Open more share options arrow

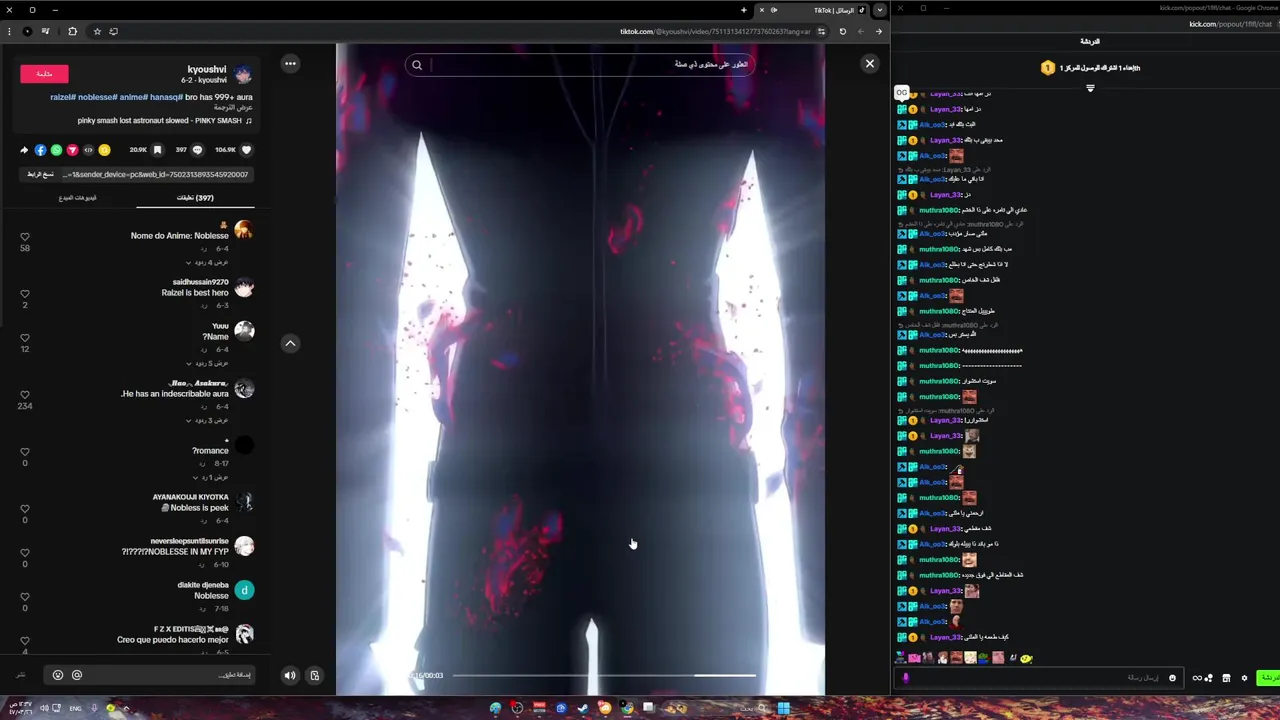click(24, 150)
